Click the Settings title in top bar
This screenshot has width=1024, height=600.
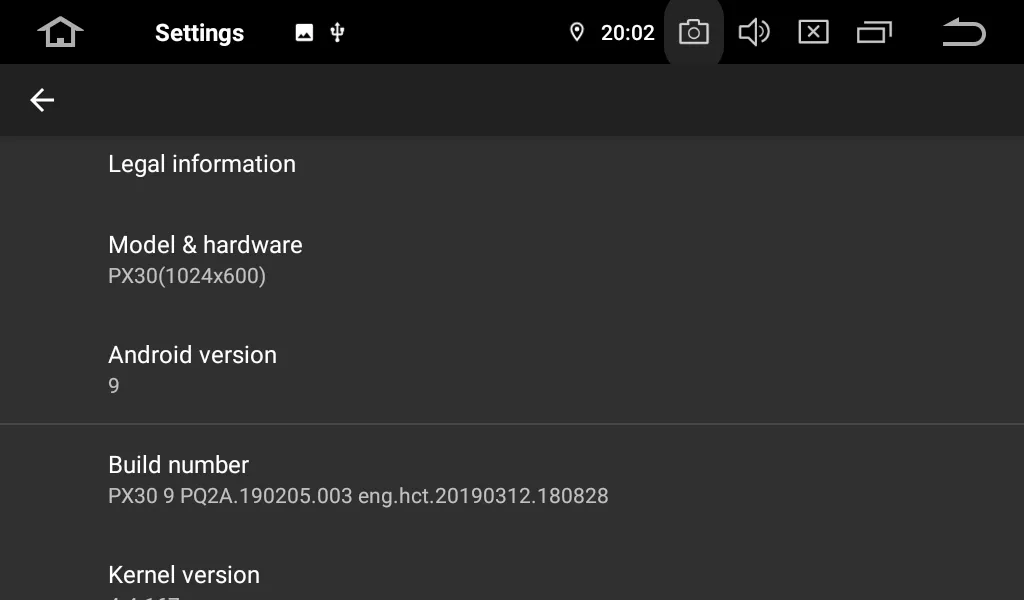(x=199, y=33)
